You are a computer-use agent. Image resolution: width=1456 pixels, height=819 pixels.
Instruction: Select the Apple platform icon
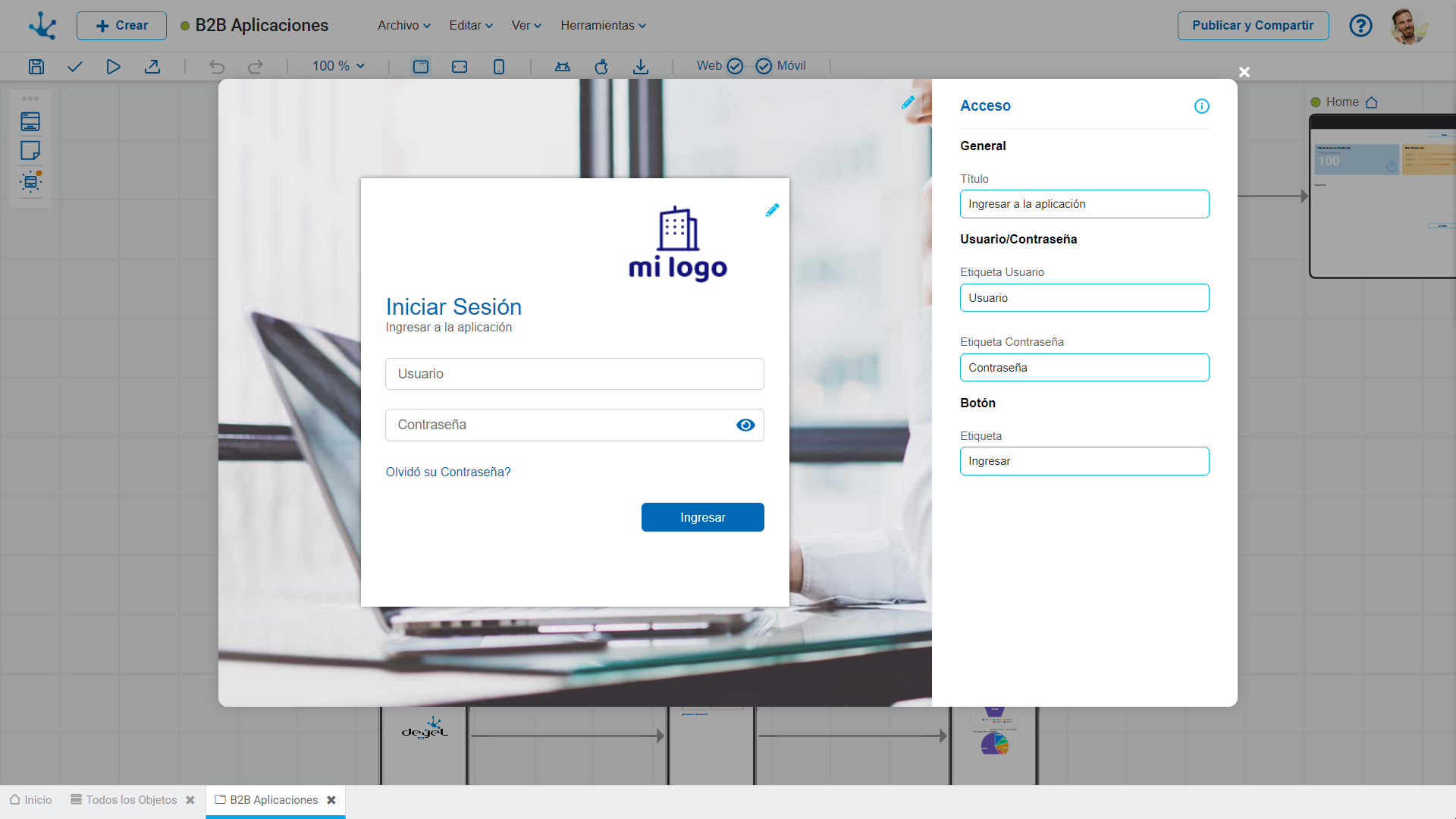point(601,67)
